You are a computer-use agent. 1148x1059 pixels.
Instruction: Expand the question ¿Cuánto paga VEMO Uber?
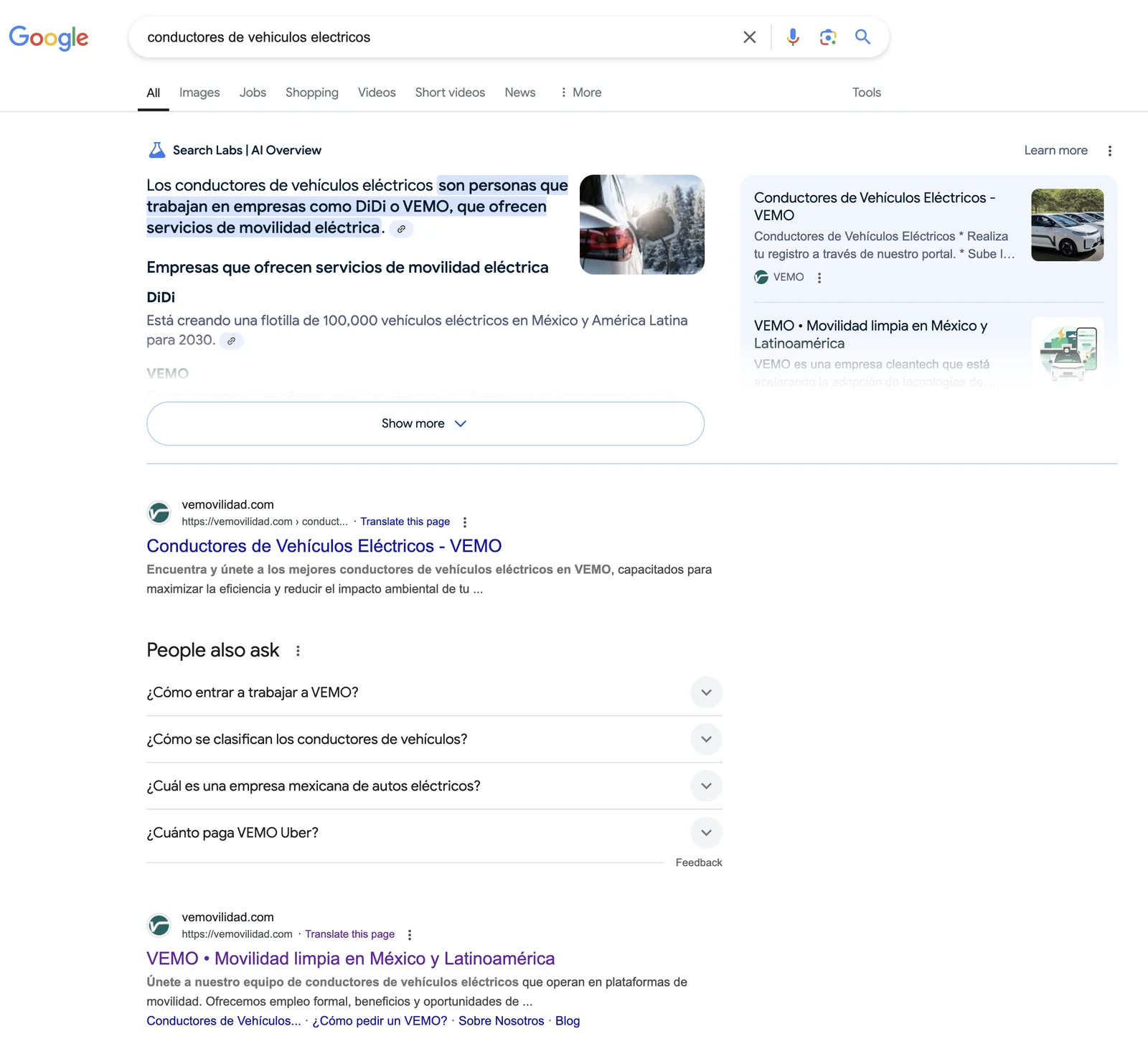click(x=706, y=833)
